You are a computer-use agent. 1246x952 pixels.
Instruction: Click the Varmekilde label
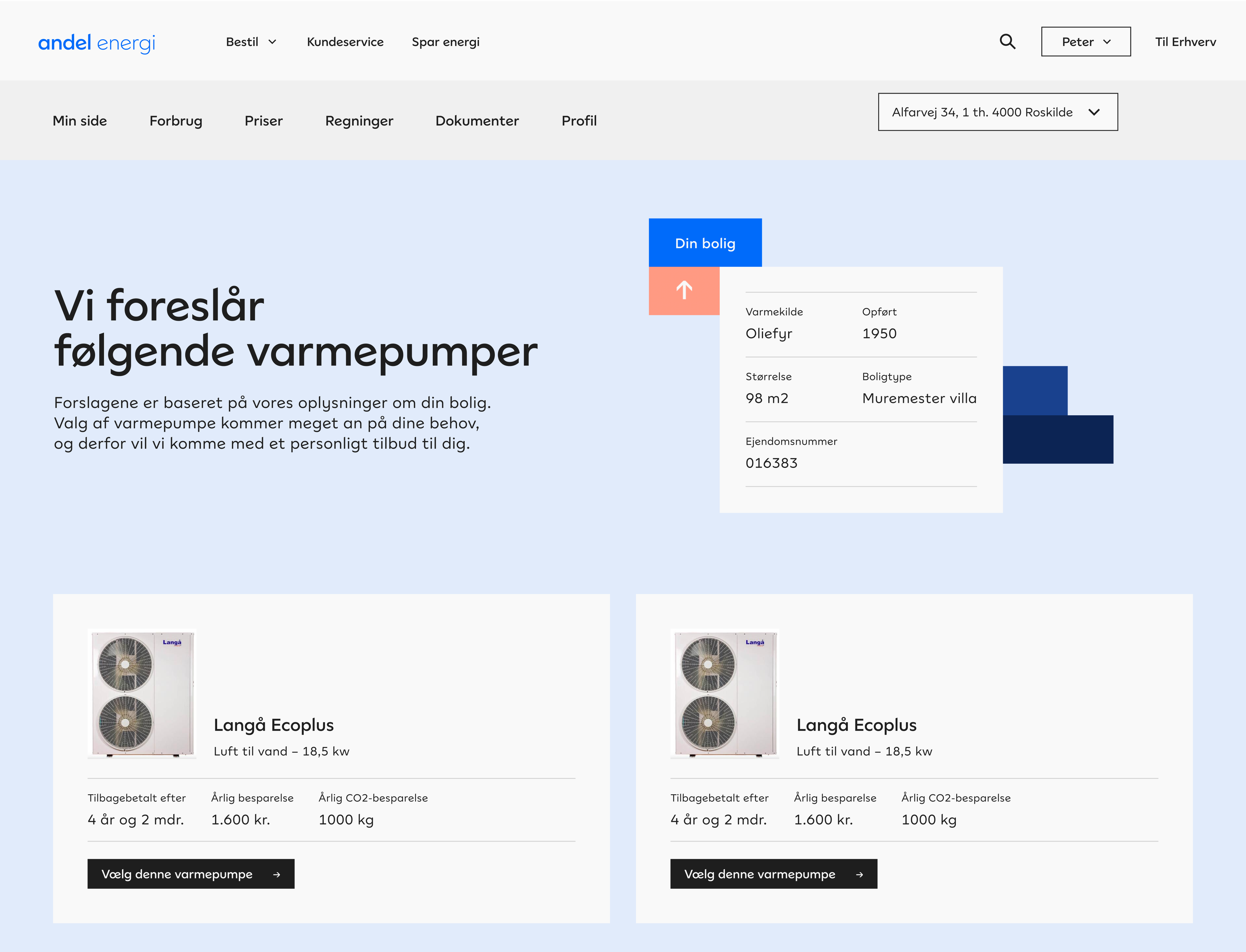[774, 312]
